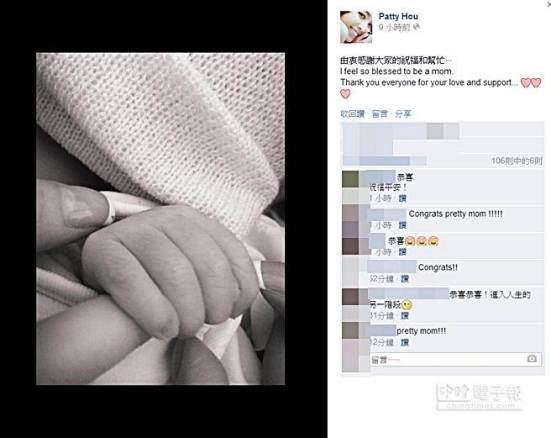
Task: Like the 祝福平安 comment
Action: point(402,198)
